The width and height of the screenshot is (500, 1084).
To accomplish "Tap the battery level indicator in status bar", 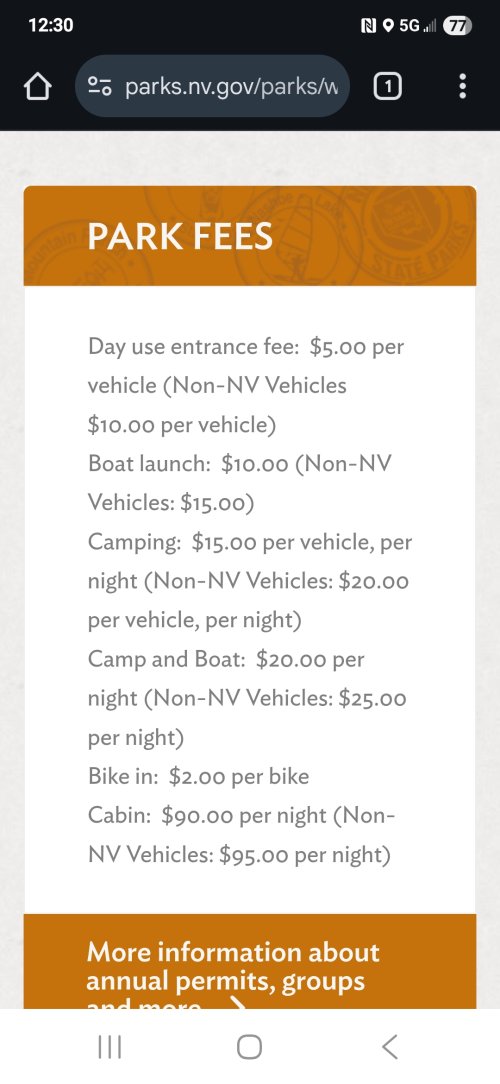I will [457, 26].
